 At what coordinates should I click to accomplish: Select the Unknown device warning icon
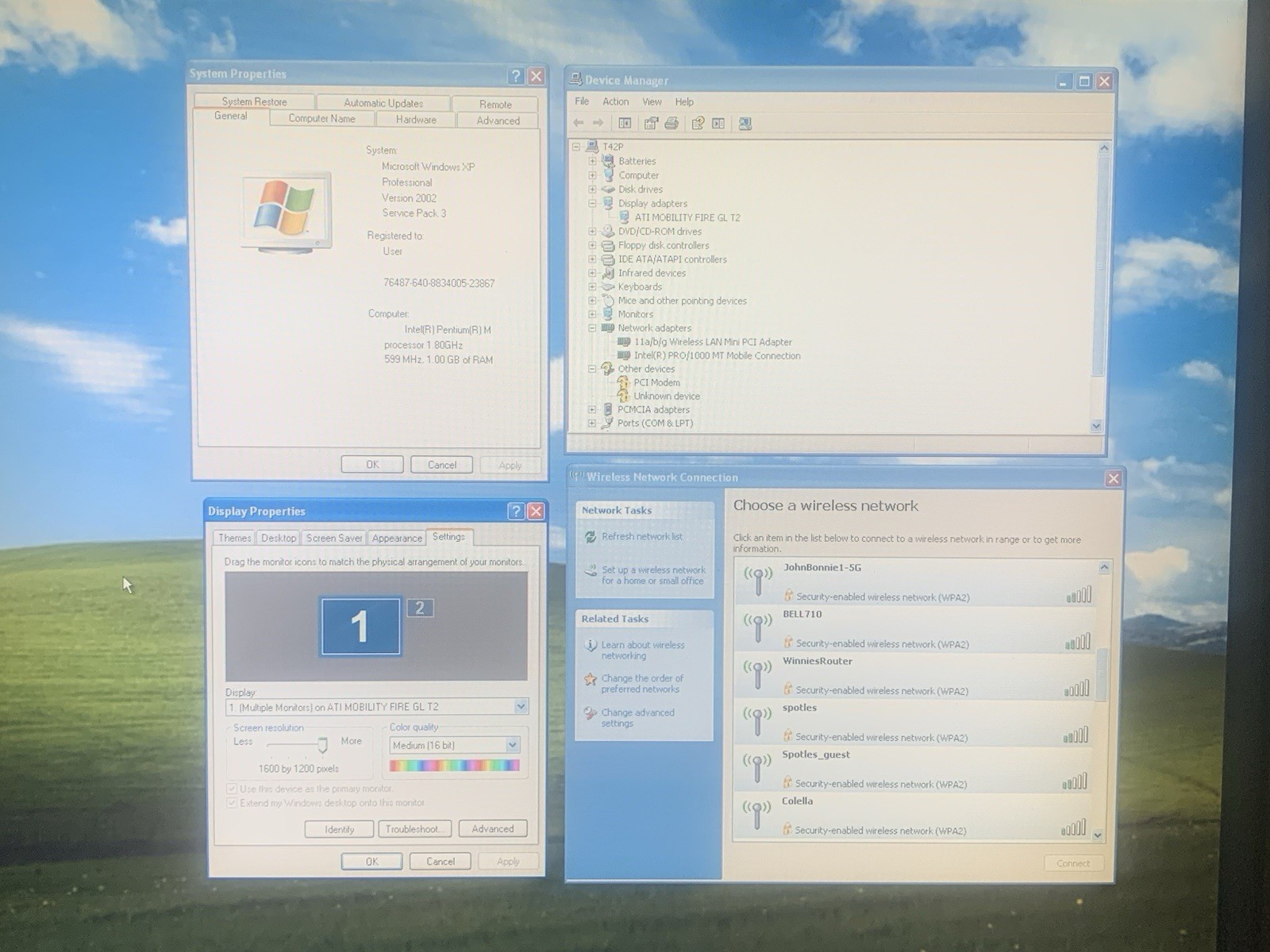624,396
